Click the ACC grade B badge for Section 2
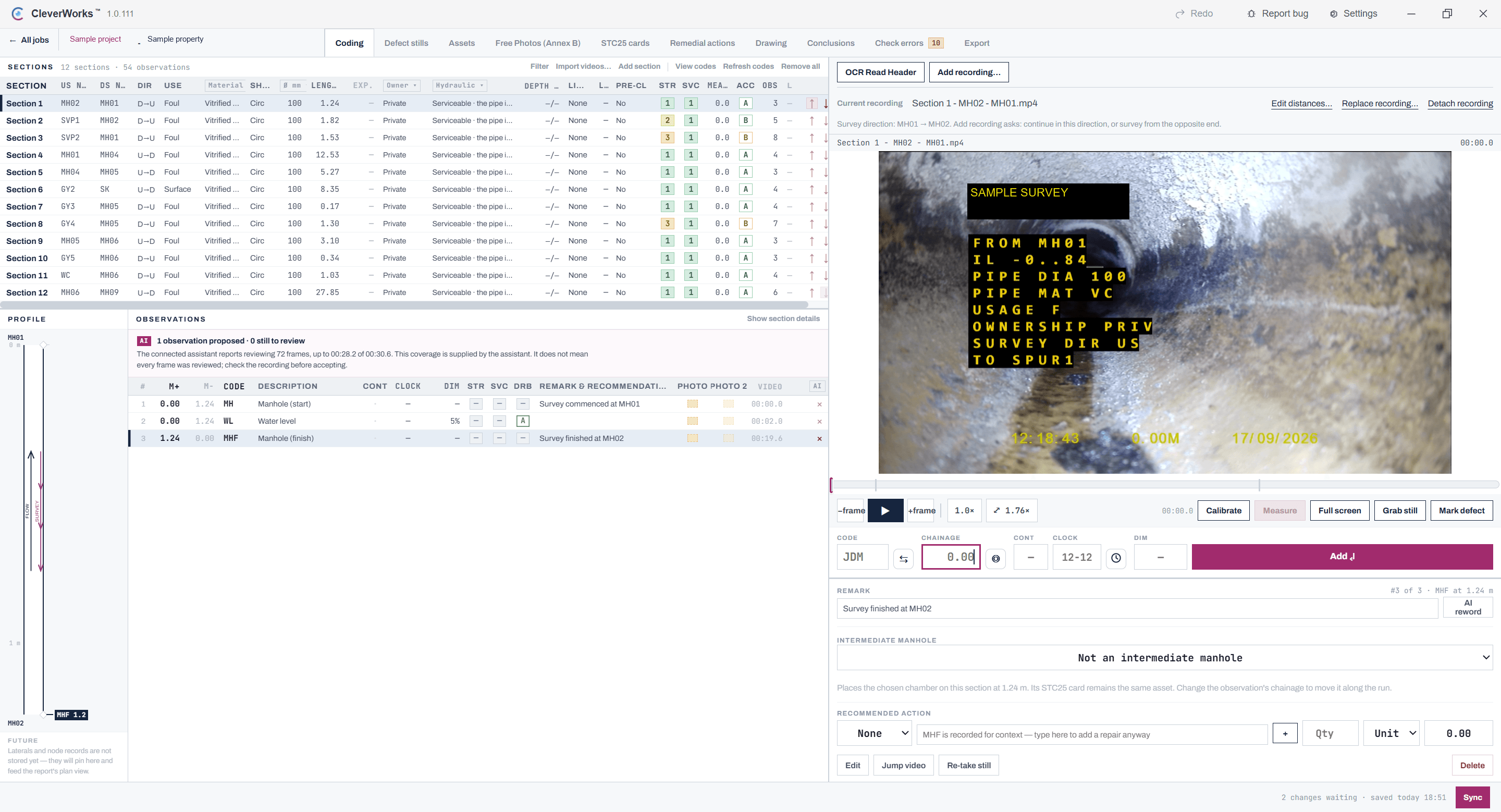Screen dimensions: 1501x812 745,120
